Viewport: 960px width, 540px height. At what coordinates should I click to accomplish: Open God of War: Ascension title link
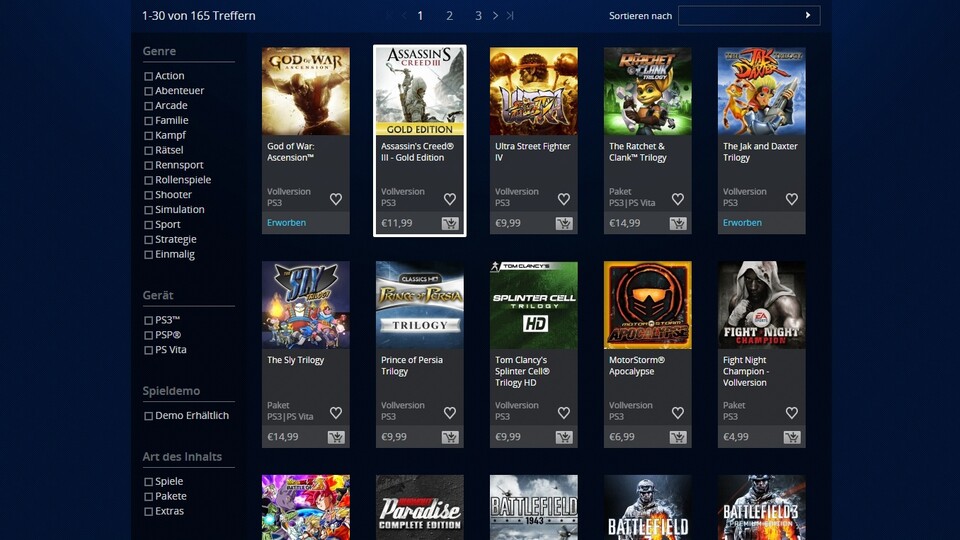291,152
